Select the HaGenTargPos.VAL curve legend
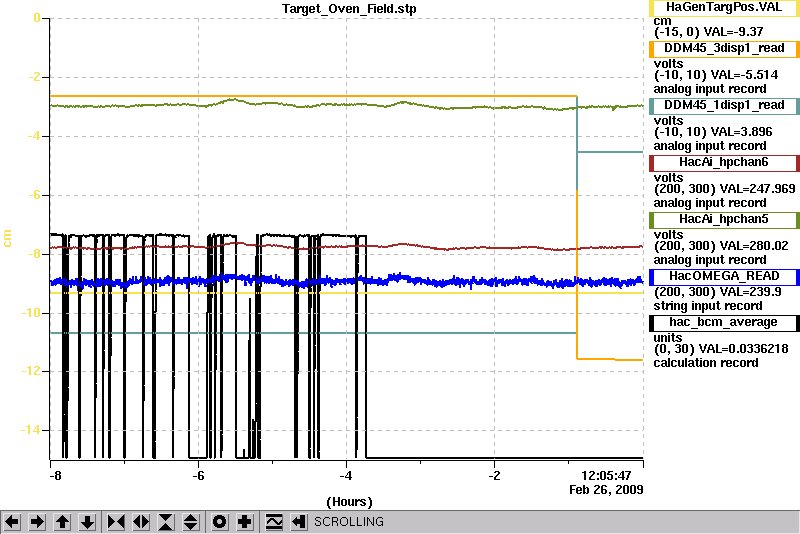 coord(724,8)
